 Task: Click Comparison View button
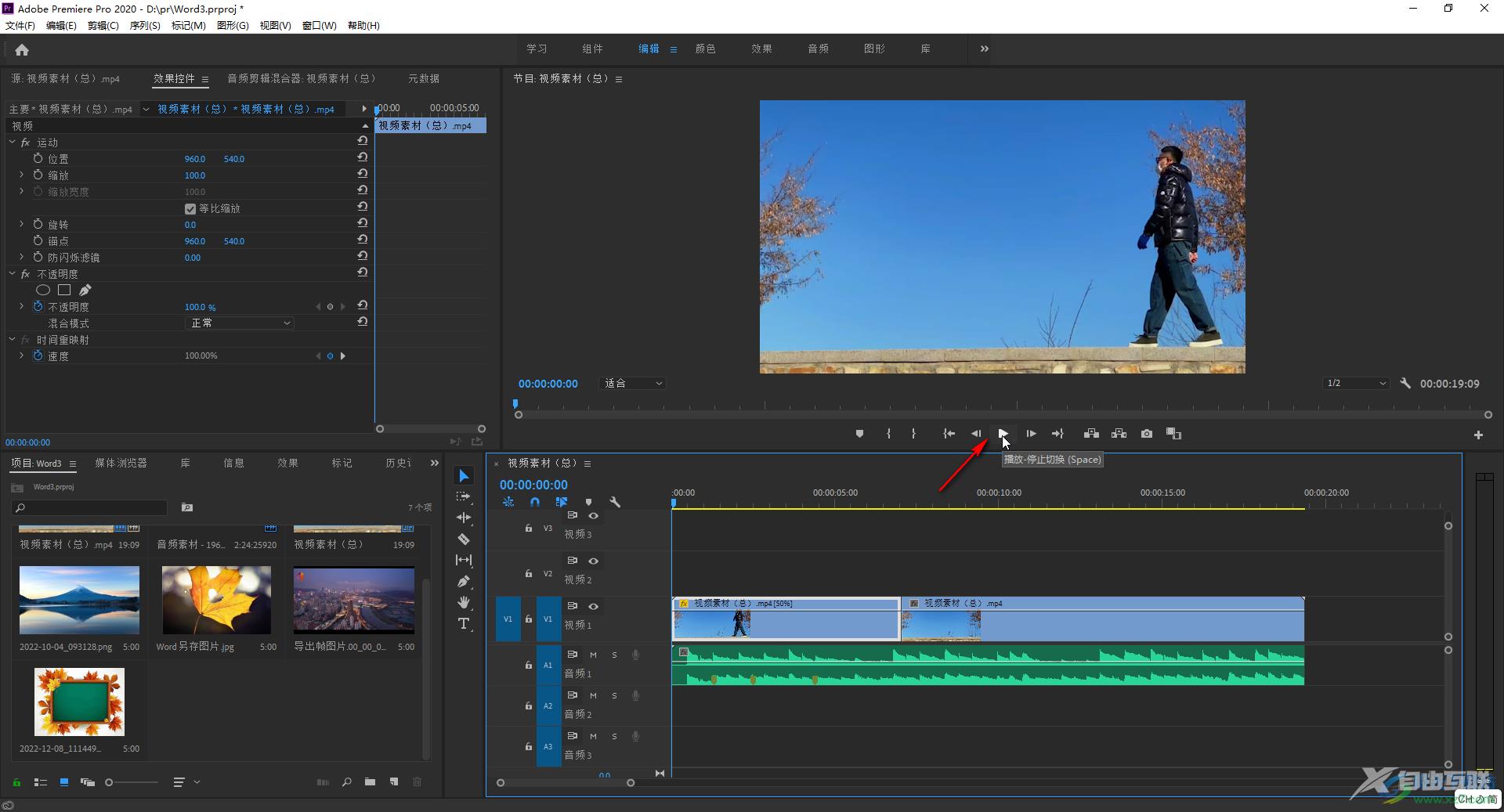pyautogui.click(x=1173, y=434)
